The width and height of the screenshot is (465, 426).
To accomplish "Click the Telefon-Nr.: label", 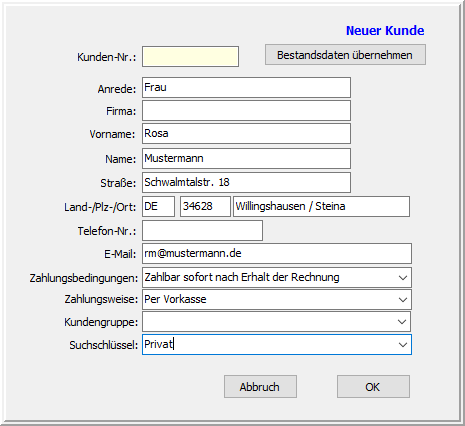I will 107,231.
